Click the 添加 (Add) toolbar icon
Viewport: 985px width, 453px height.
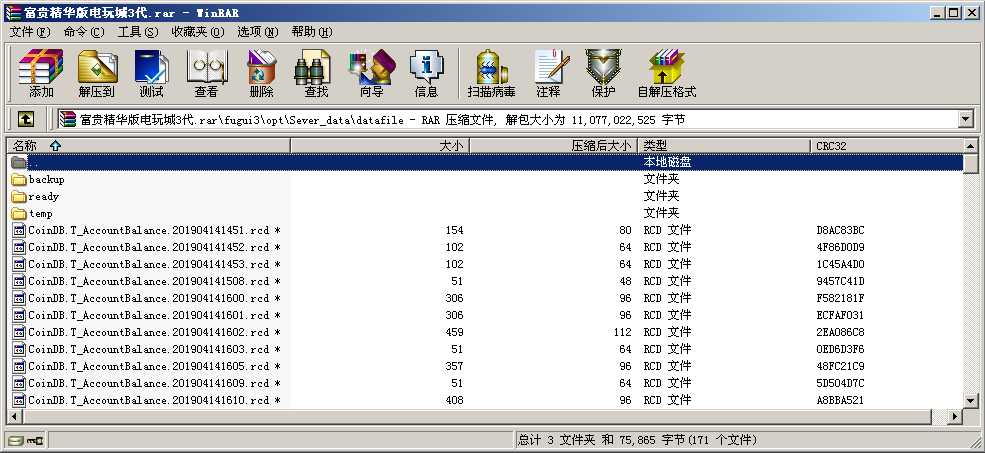point(41,74)
